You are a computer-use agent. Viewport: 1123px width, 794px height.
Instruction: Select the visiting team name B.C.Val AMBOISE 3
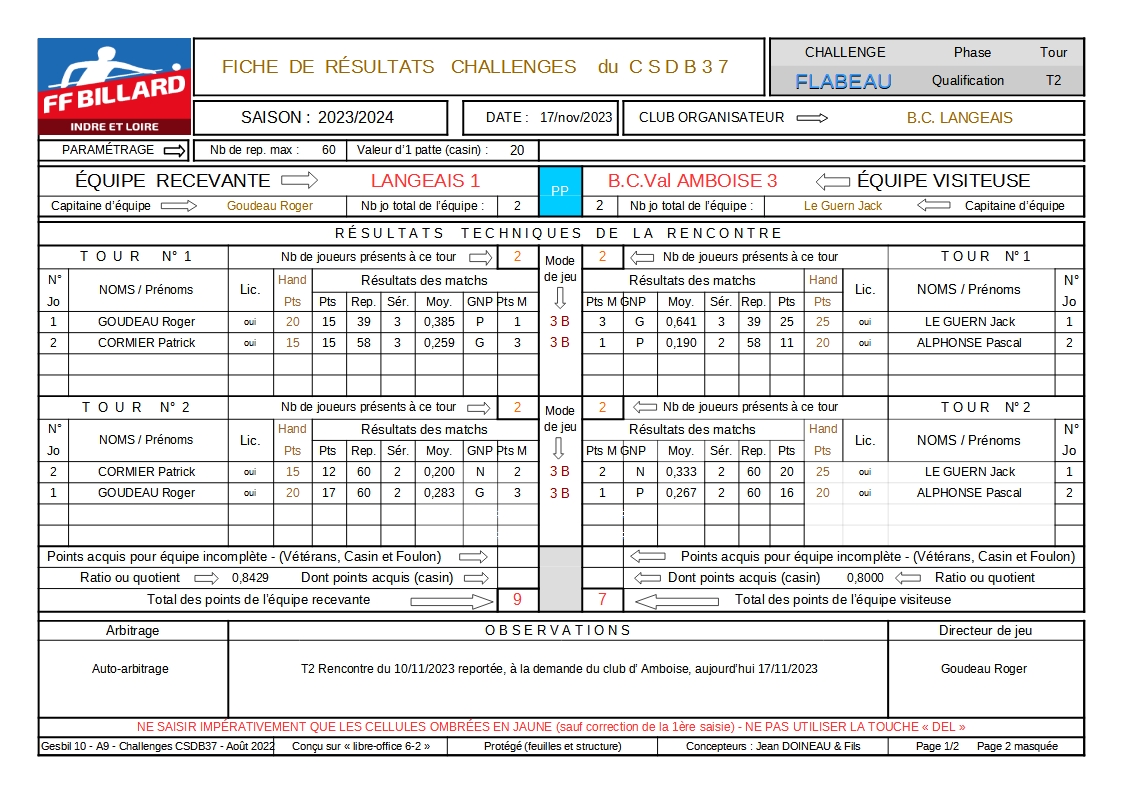693,181
